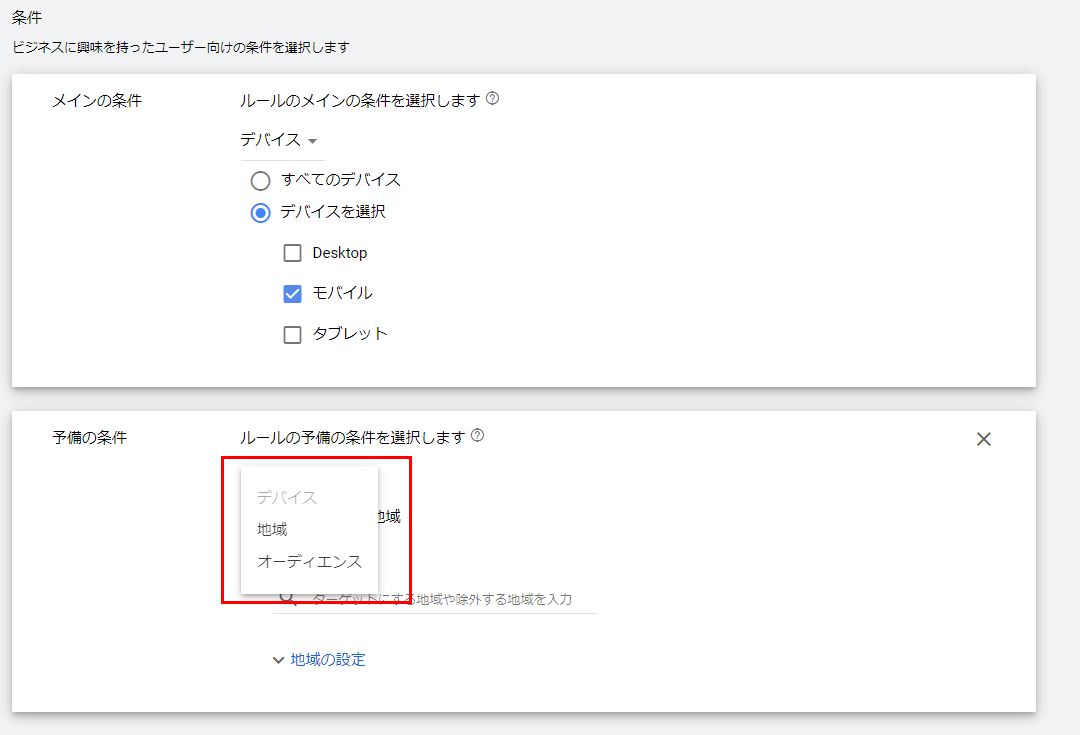Click the タブレット label text
Screen dimensions: 1080x735
click(349, 334)
